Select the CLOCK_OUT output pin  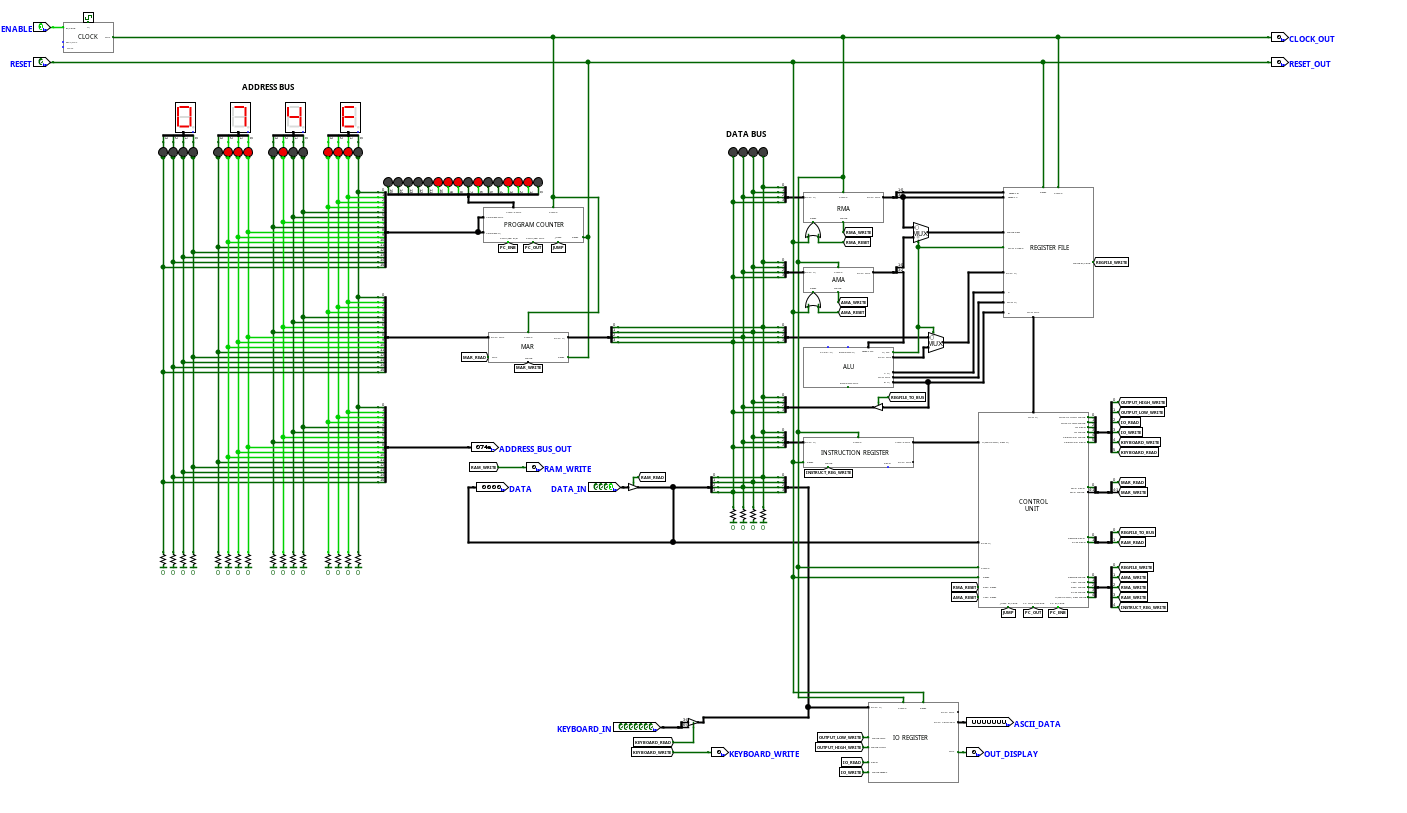click(x=1279, y=37)
